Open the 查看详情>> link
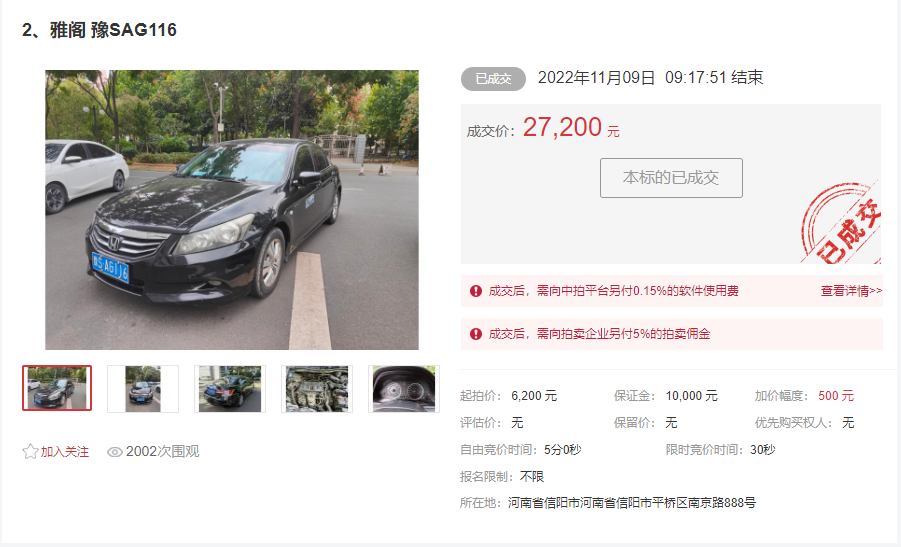Viewport: 901px width, 547px height. pyautogui.click(x=851, y=291)
